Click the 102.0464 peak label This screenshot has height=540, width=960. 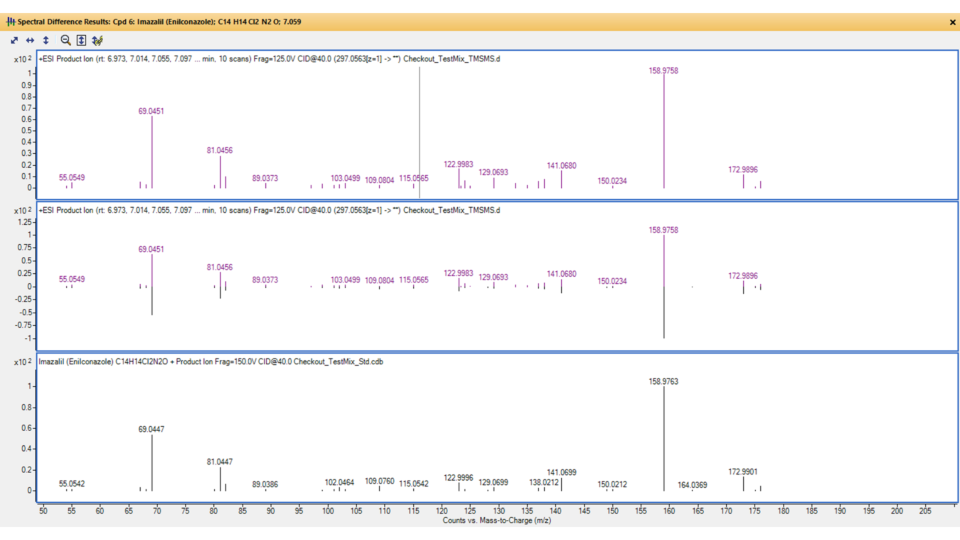coord(339,482)
